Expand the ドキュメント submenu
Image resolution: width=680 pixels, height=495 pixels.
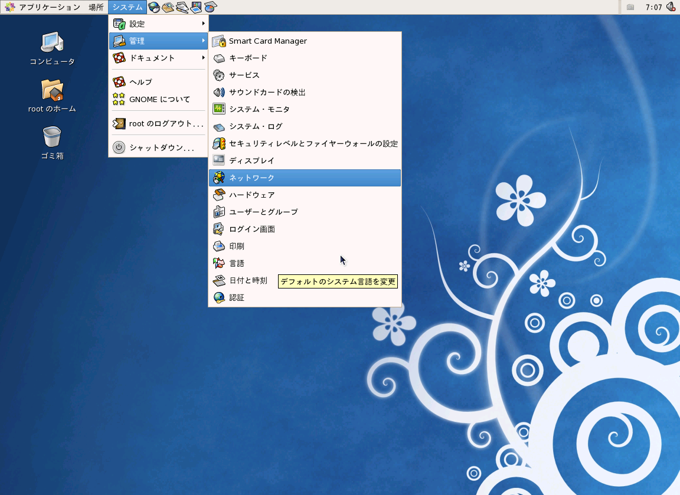158,58
